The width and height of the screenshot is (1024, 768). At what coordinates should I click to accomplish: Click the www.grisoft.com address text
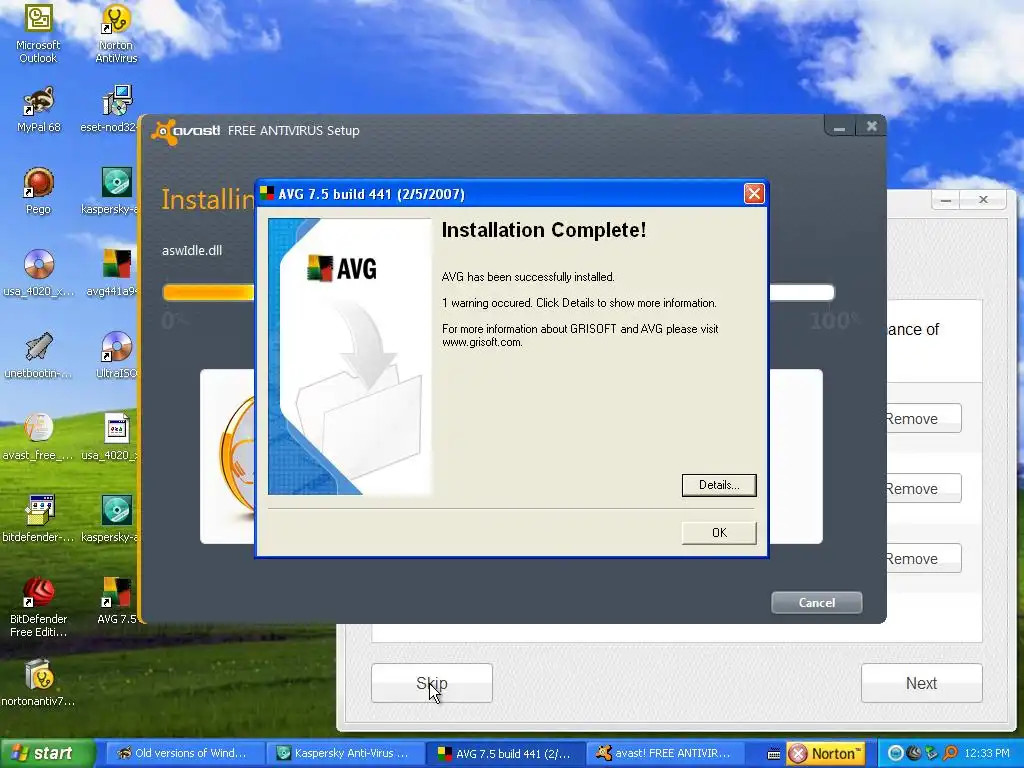[482, 342]
